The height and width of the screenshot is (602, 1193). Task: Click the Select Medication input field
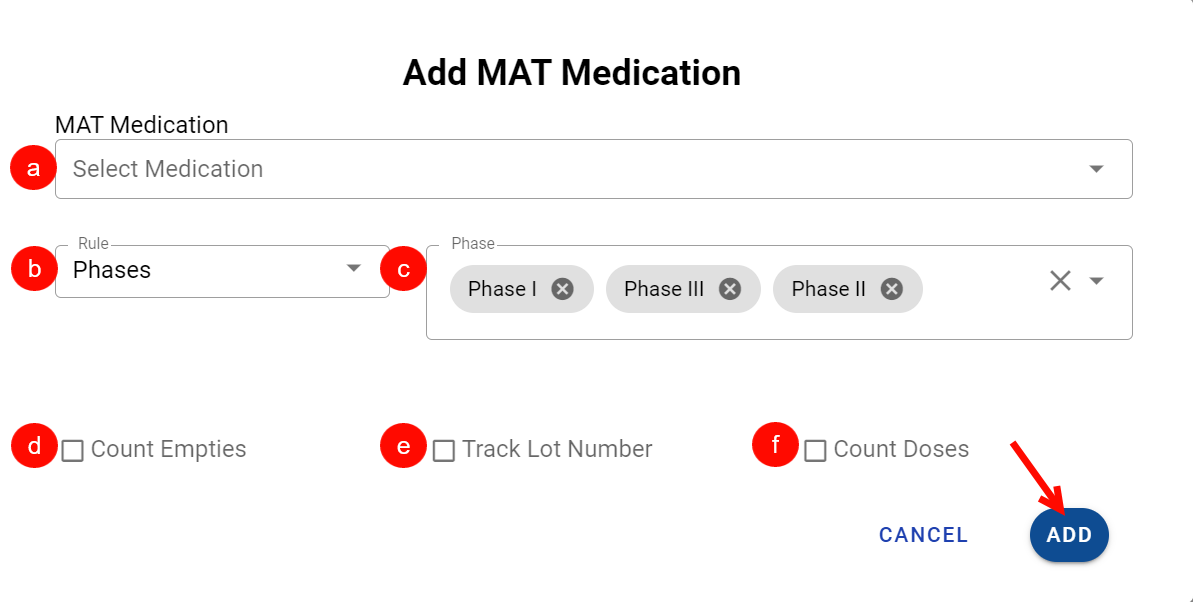click(x=560, y=169)
